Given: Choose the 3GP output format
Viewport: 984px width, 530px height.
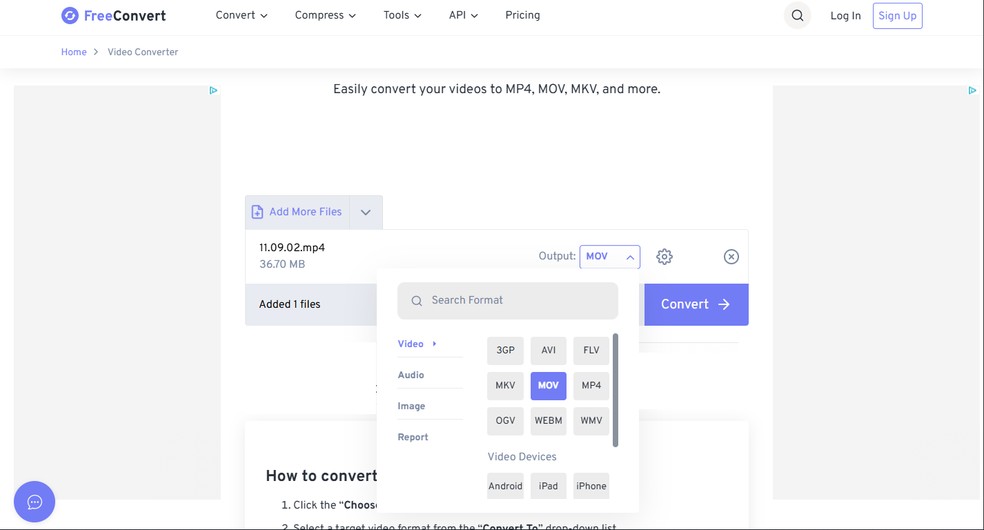Looking at the screenshot, I should click(x=505, y=351).
